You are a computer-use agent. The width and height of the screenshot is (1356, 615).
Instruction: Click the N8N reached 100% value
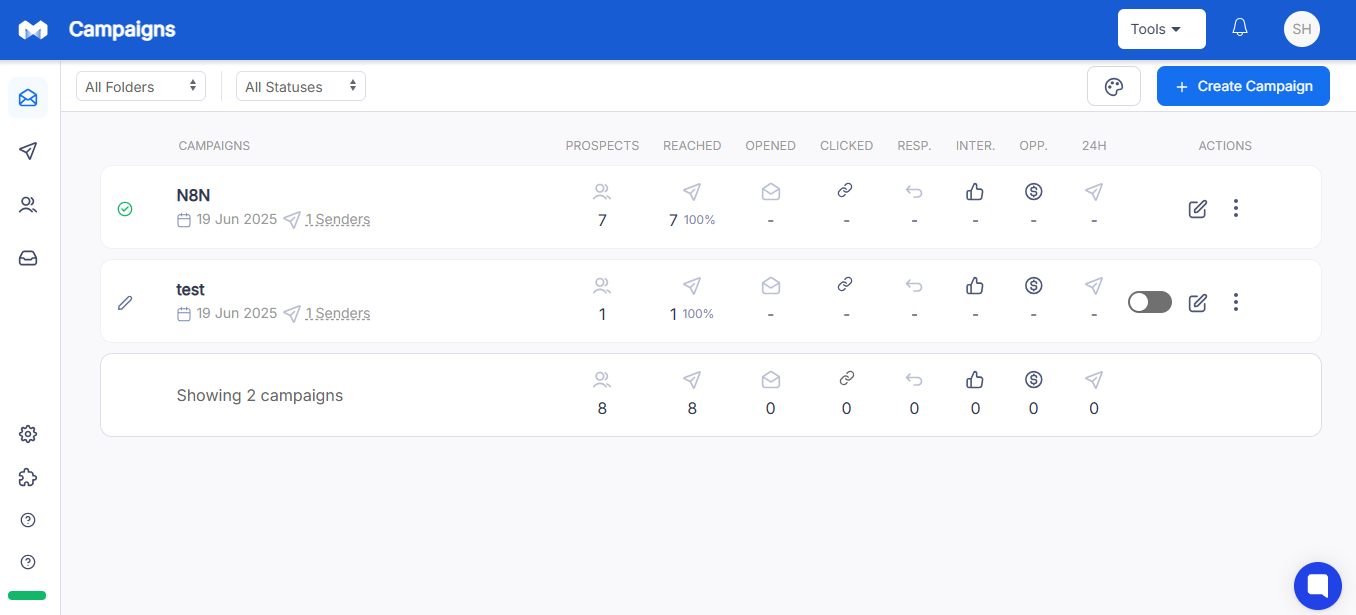(699, 220)
